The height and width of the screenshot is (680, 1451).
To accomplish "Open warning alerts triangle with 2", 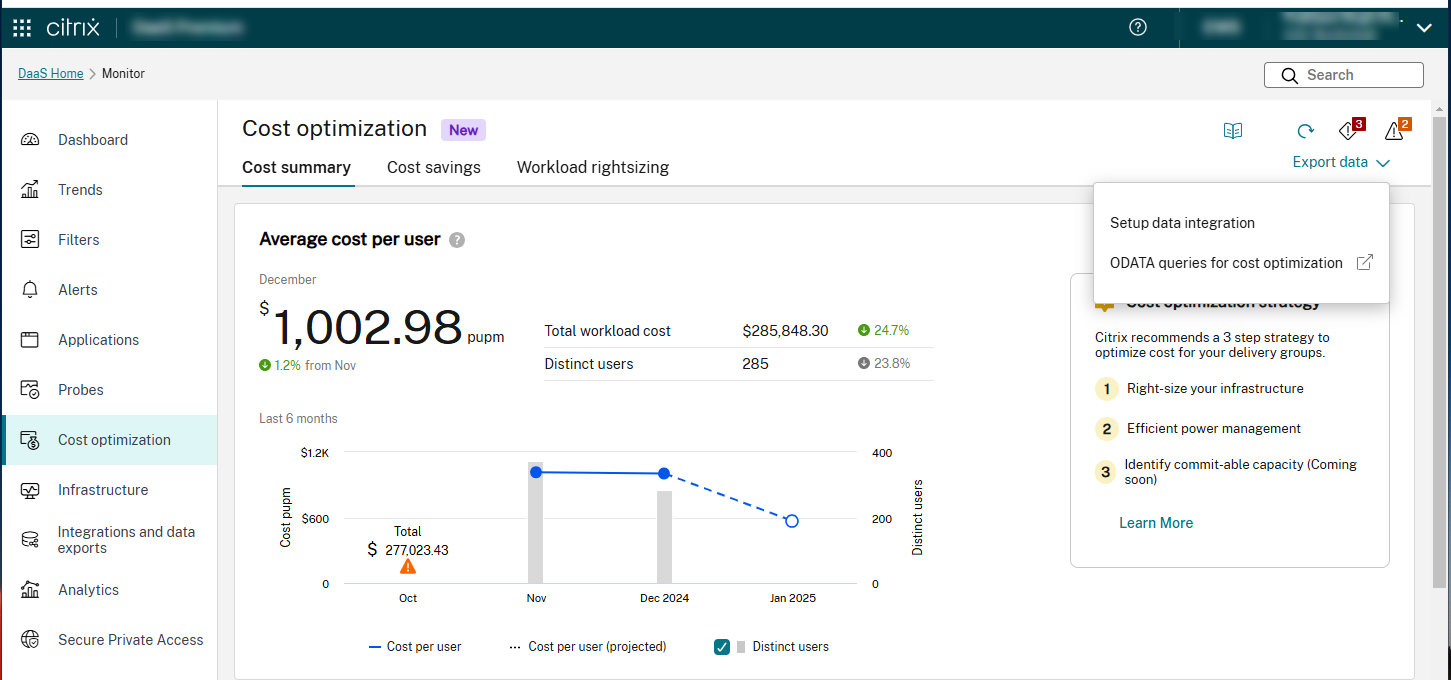I will (1394, 131).
